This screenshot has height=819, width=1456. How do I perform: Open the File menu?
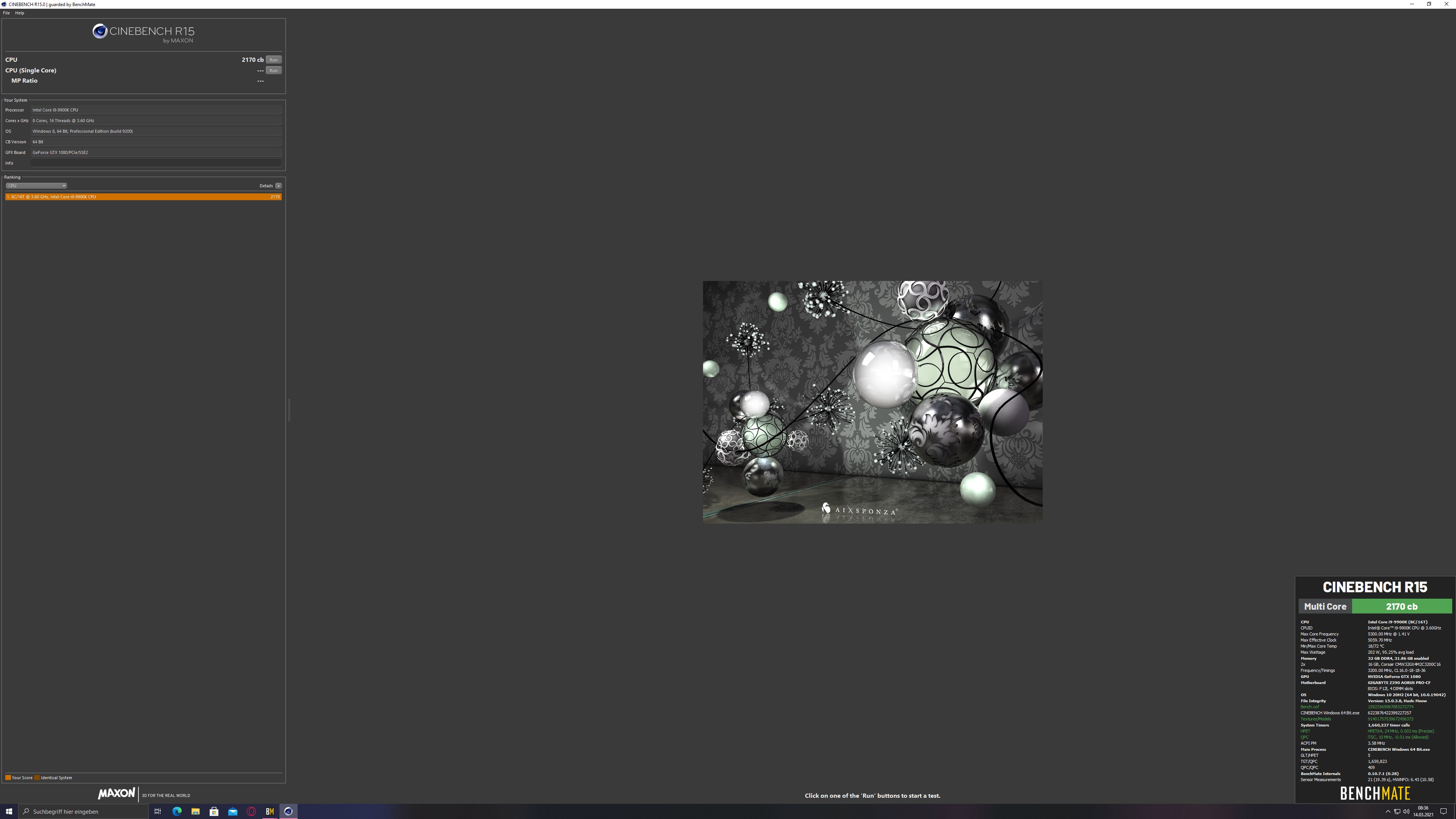[6, 13]
